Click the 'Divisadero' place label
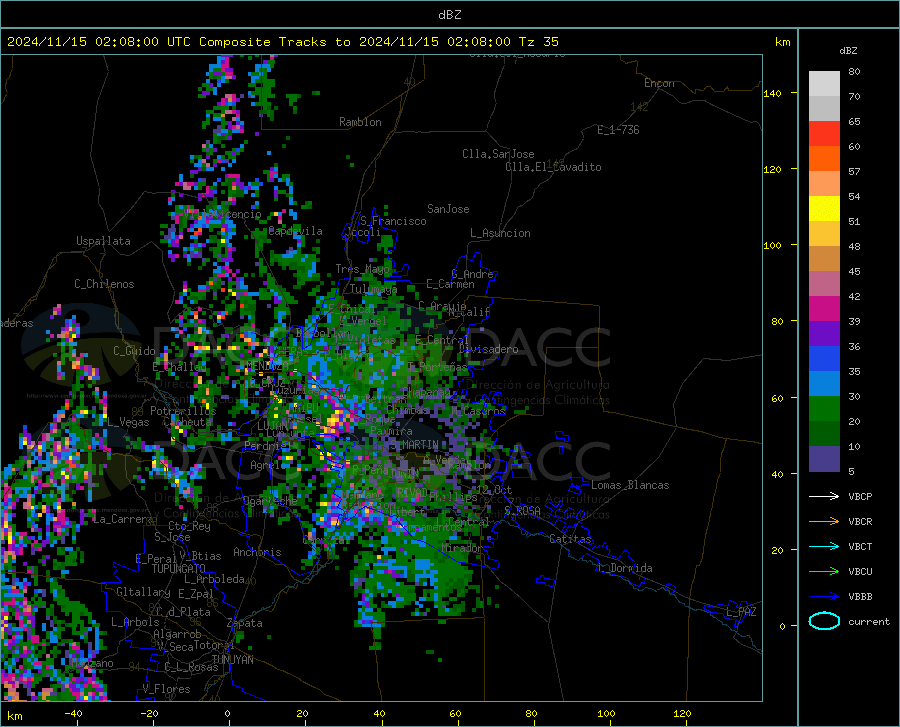Image resolution: width=900 pixels, height=727 pixels. [488, 349]
